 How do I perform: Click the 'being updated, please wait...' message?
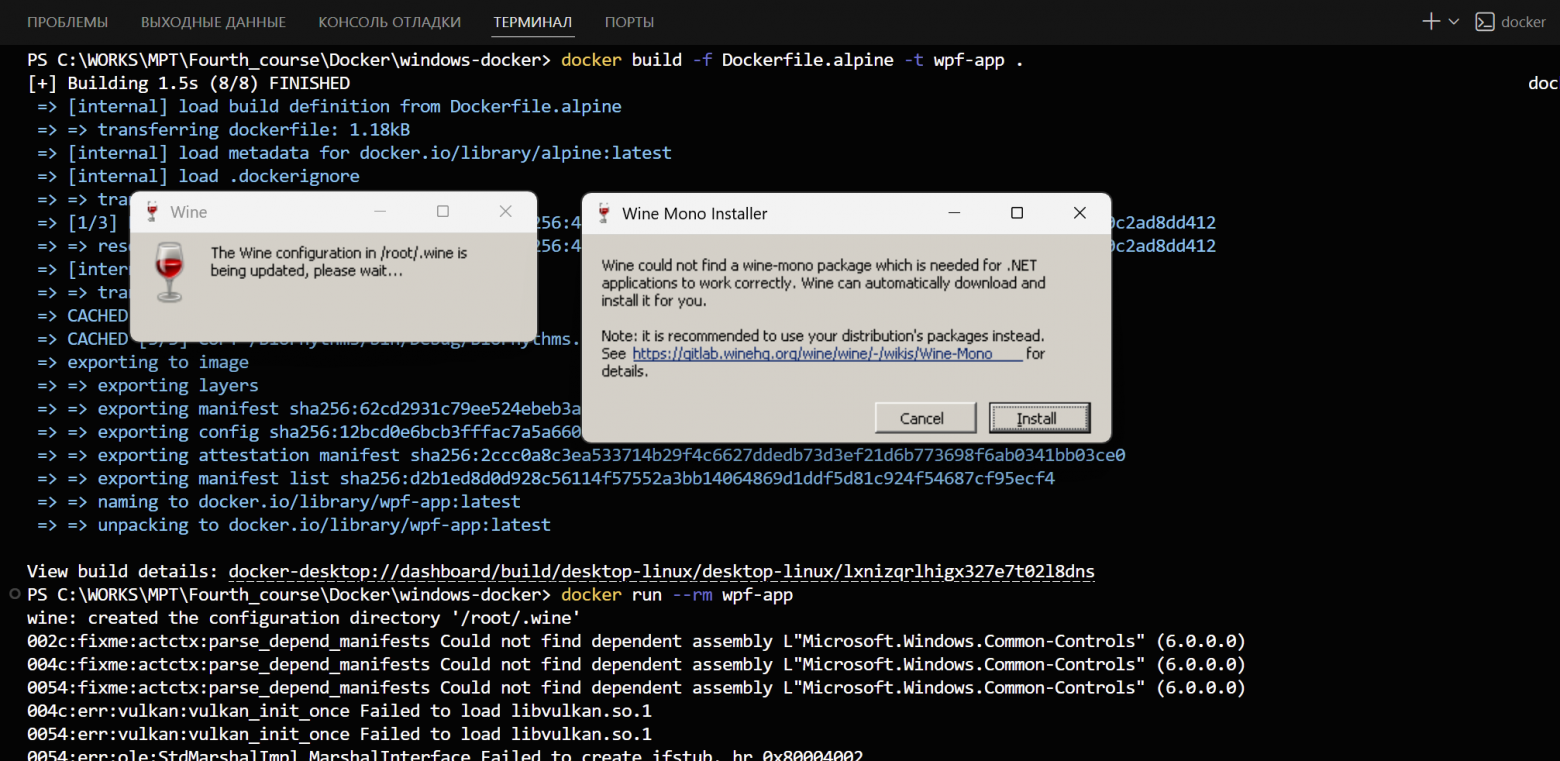pos(307,271)
